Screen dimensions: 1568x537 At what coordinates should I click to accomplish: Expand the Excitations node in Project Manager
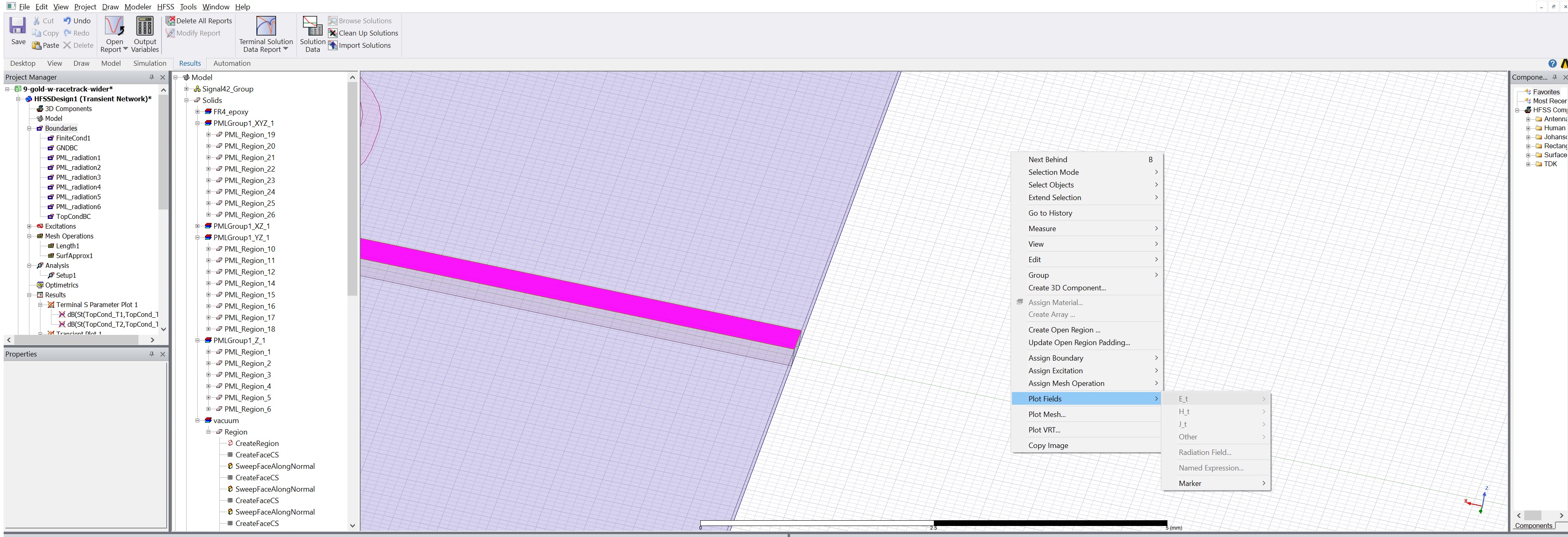click(x=29, y=227)
